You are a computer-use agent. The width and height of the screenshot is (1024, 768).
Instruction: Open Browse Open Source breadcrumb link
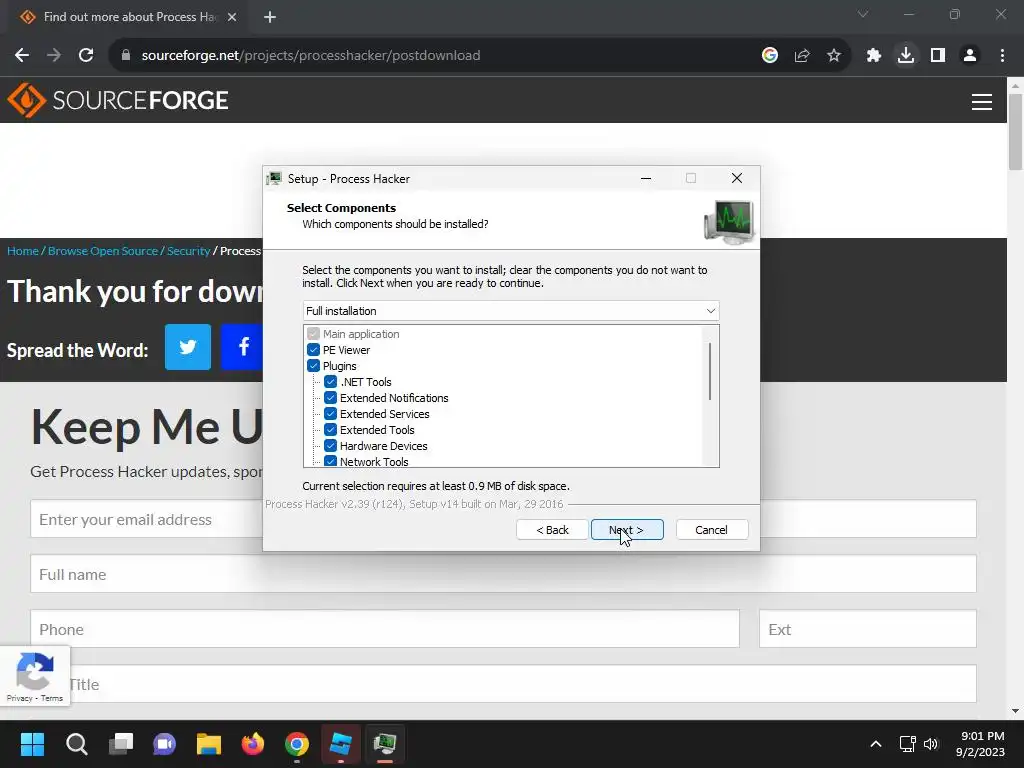tap(103, 251)
